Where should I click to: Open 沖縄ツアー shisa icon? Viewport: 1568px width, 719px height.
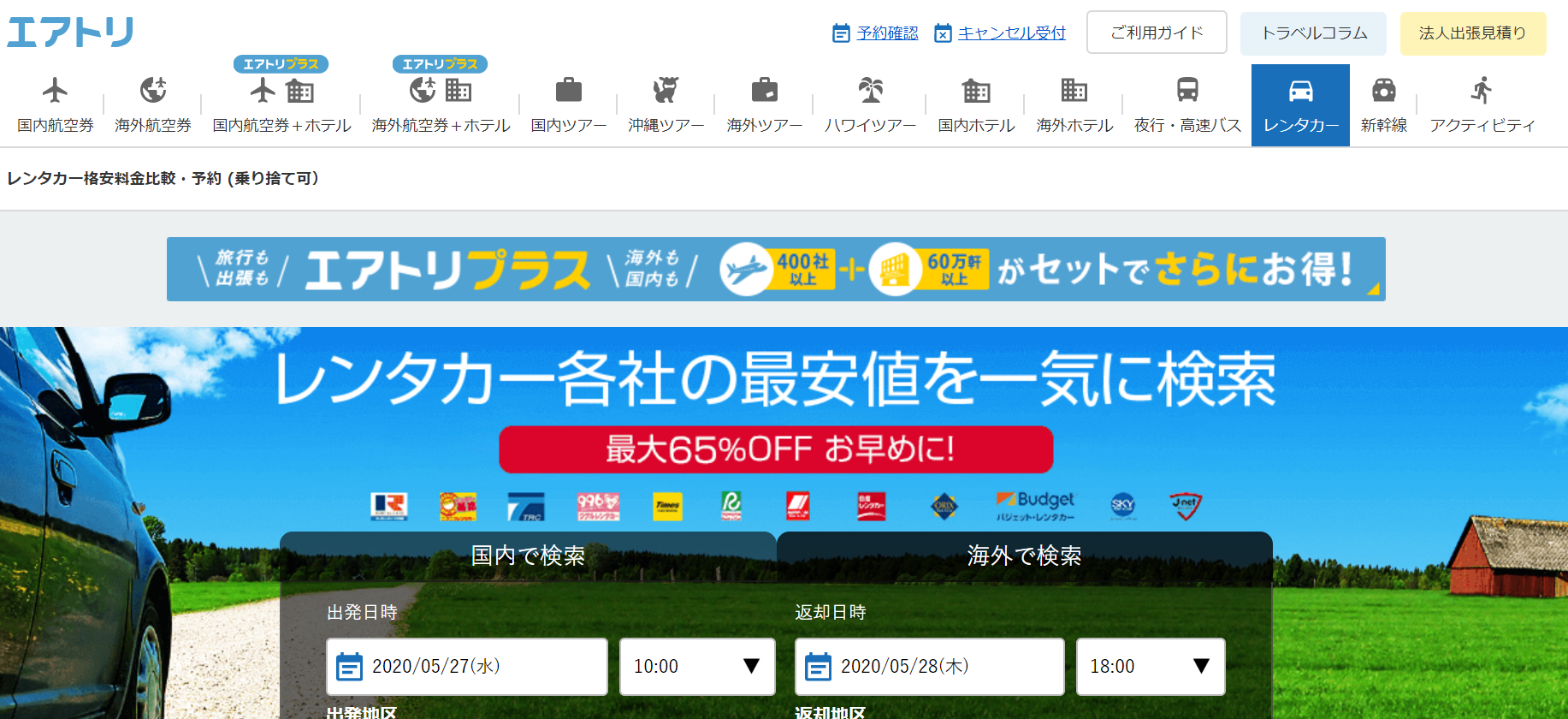[666, 90]
